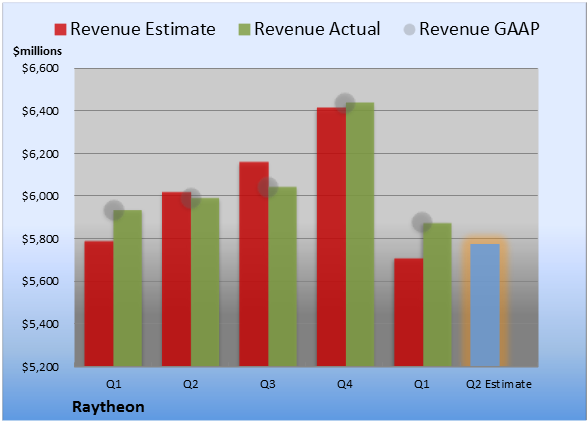Click the GAAP marker above Q2
This screenshot has width=588, height=422.
191,198
